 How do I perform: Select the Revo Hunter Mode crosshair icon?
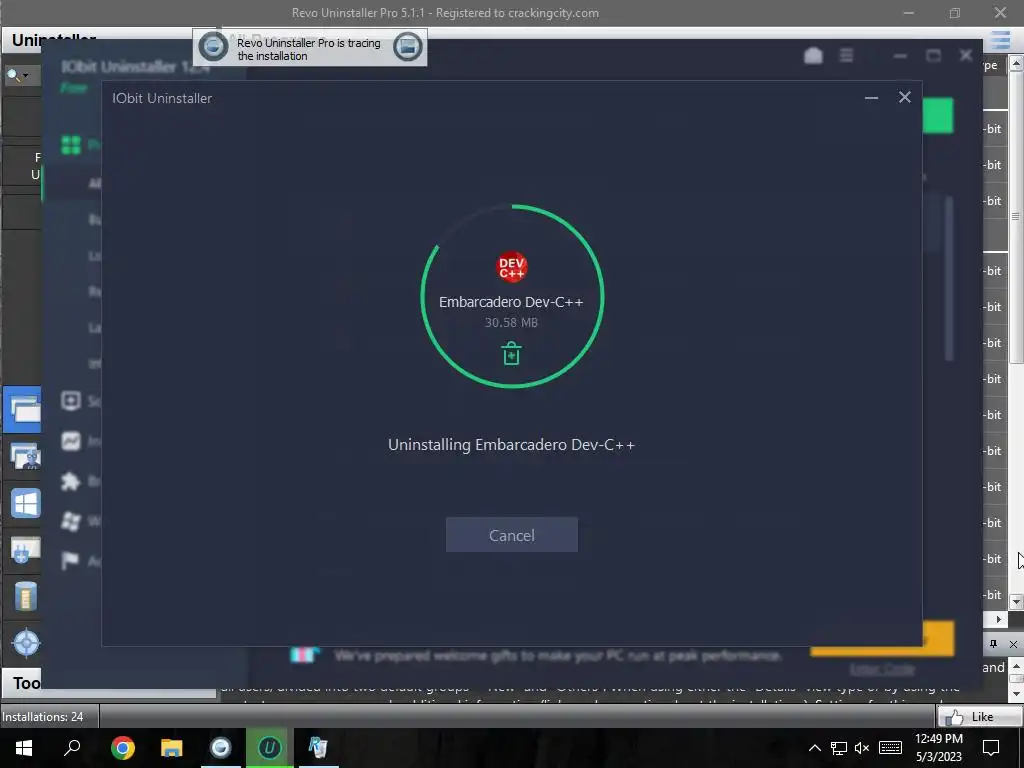[26, 643]
